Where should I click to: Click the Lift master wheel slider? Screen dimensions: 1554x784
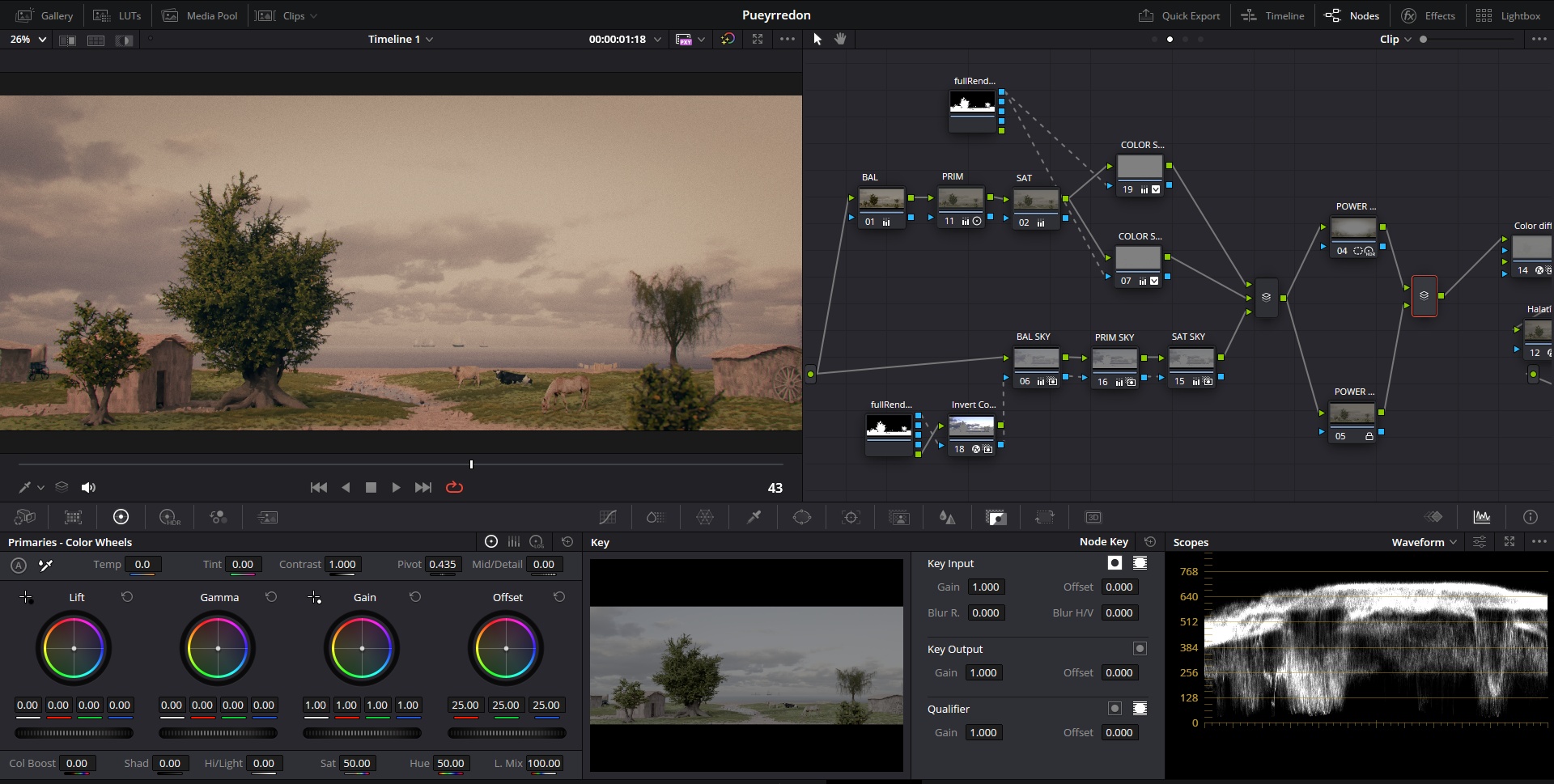[x=74, y=733]
